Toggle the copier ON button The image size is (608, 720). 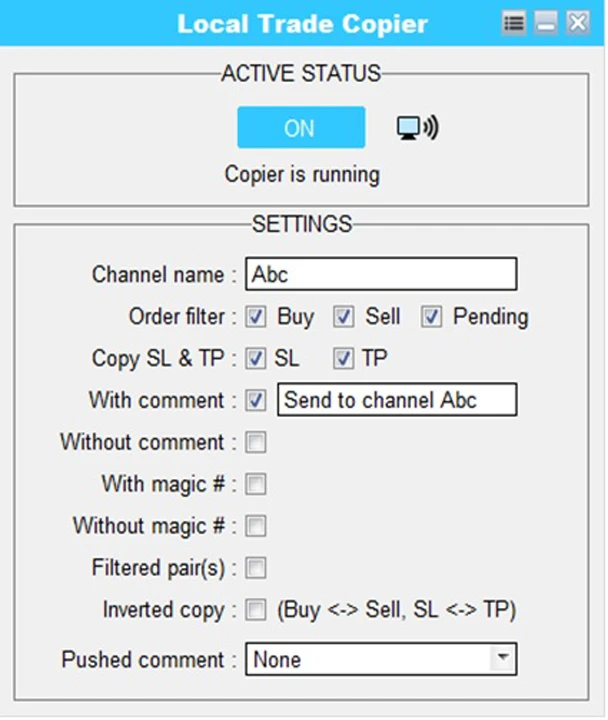(300, 128)
